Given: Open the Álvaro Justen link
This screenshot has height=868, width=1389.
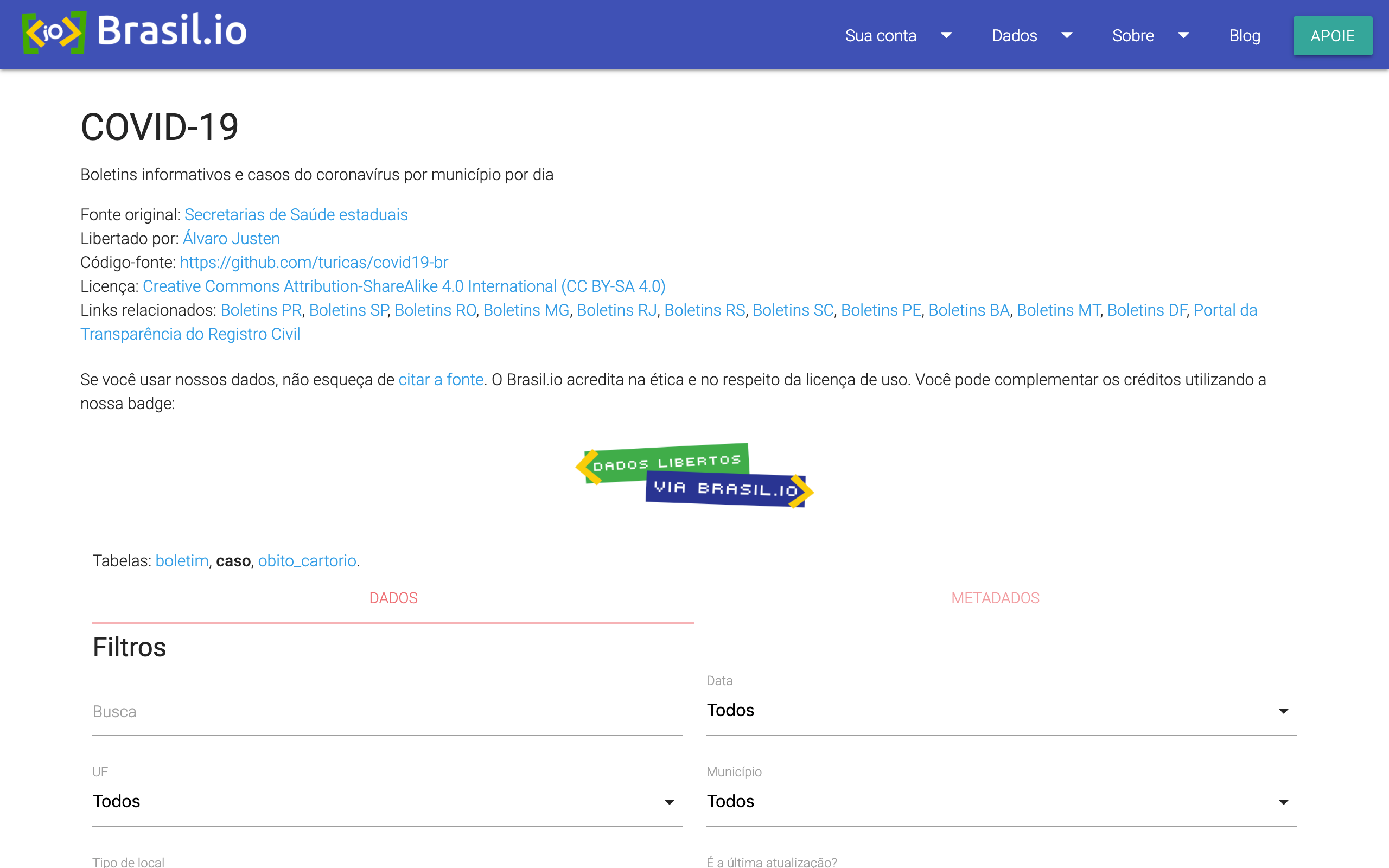Looking at the screenshot, I should pyautogui.click(x=231, y=238).
